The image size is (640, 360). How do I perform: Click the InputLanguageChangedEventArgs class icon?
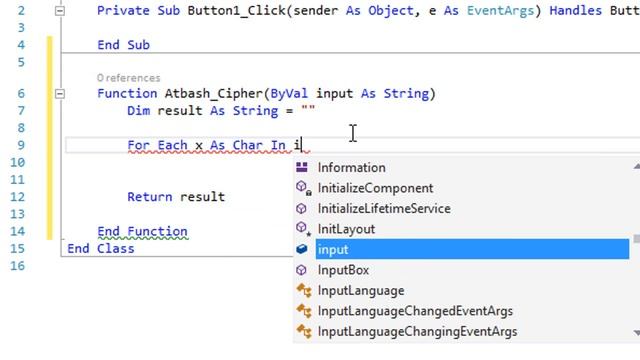304,311
